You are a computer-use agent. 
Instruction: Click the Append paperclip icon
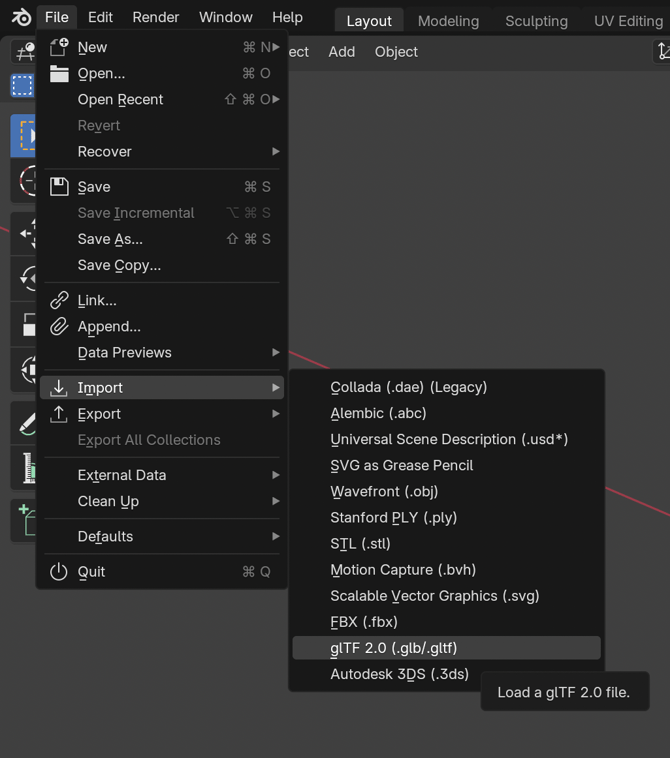(x=59, y=326)
